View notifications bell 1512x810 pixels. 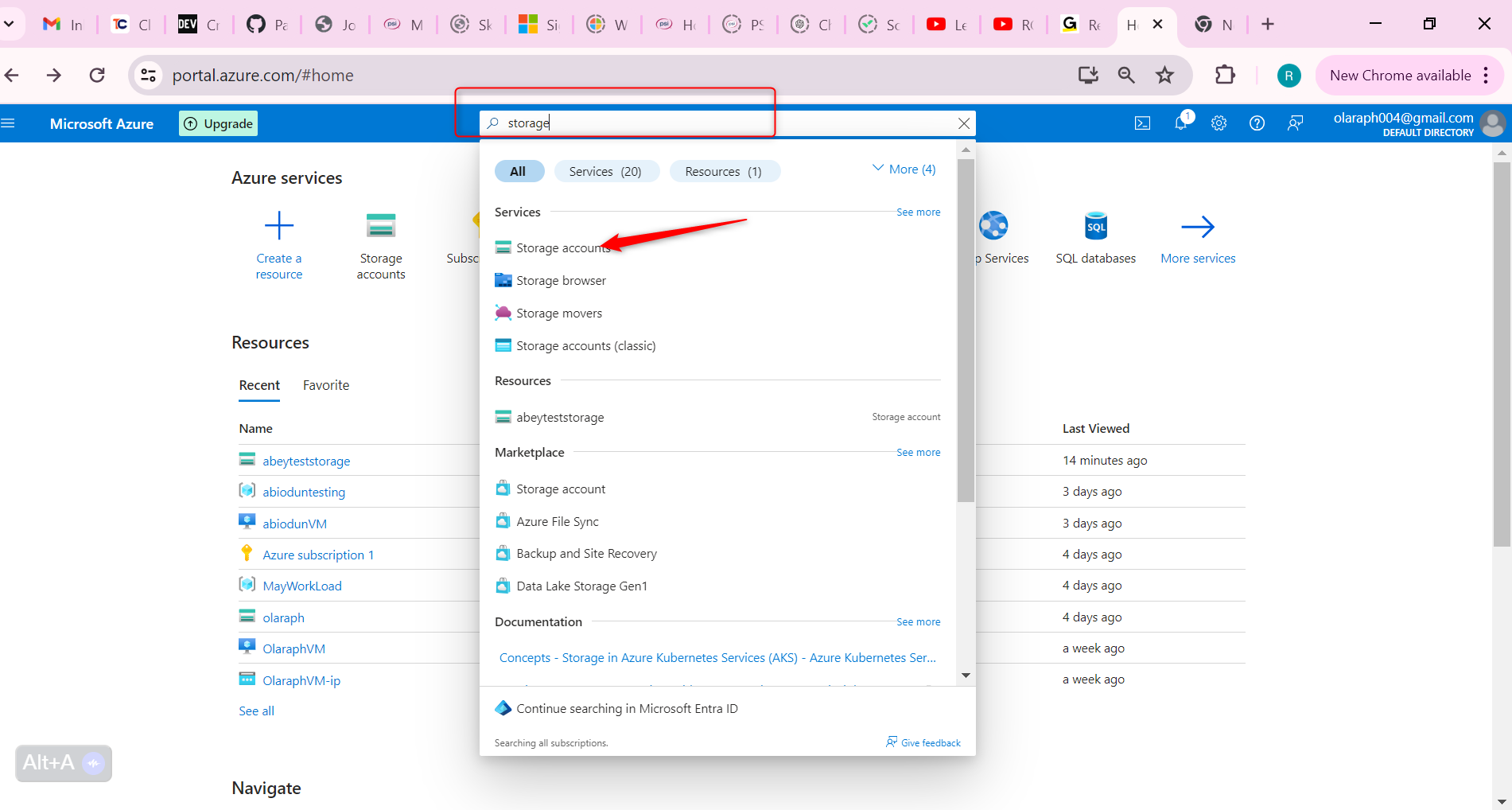point(1180,123)
